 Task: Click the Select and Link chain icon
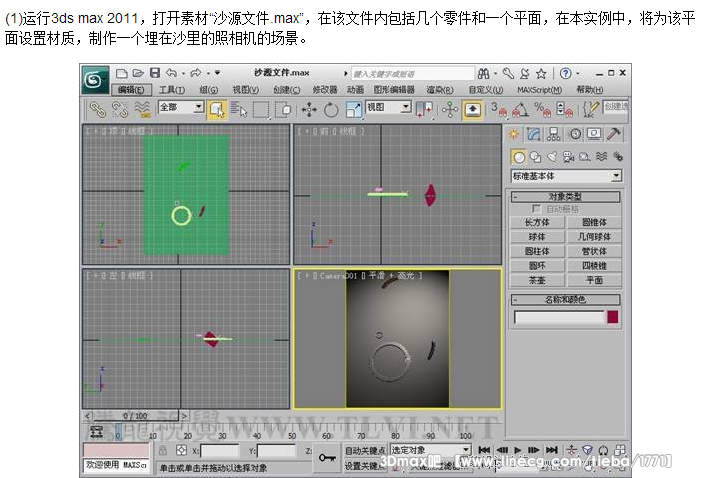tap(97, 109)
